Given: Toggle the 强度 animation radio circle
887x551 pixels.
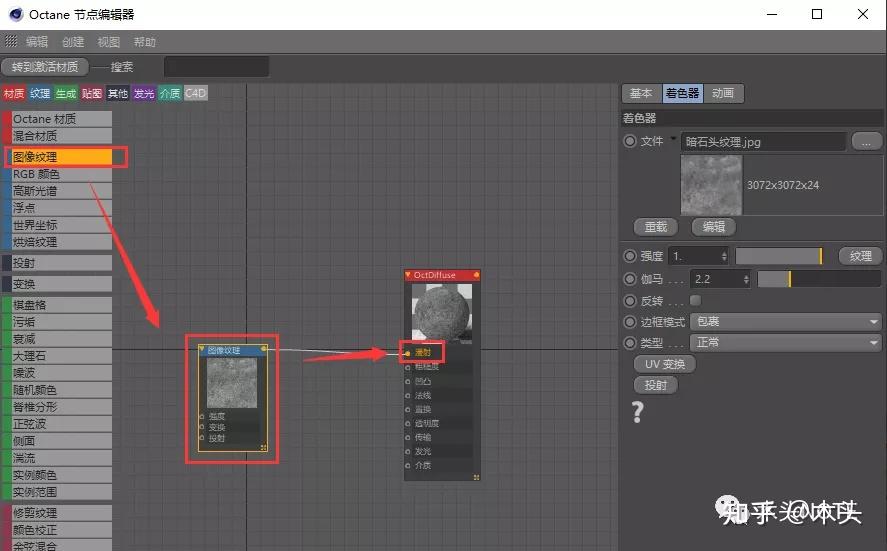Looking at the screenshot, I should [x=630, y=256].
